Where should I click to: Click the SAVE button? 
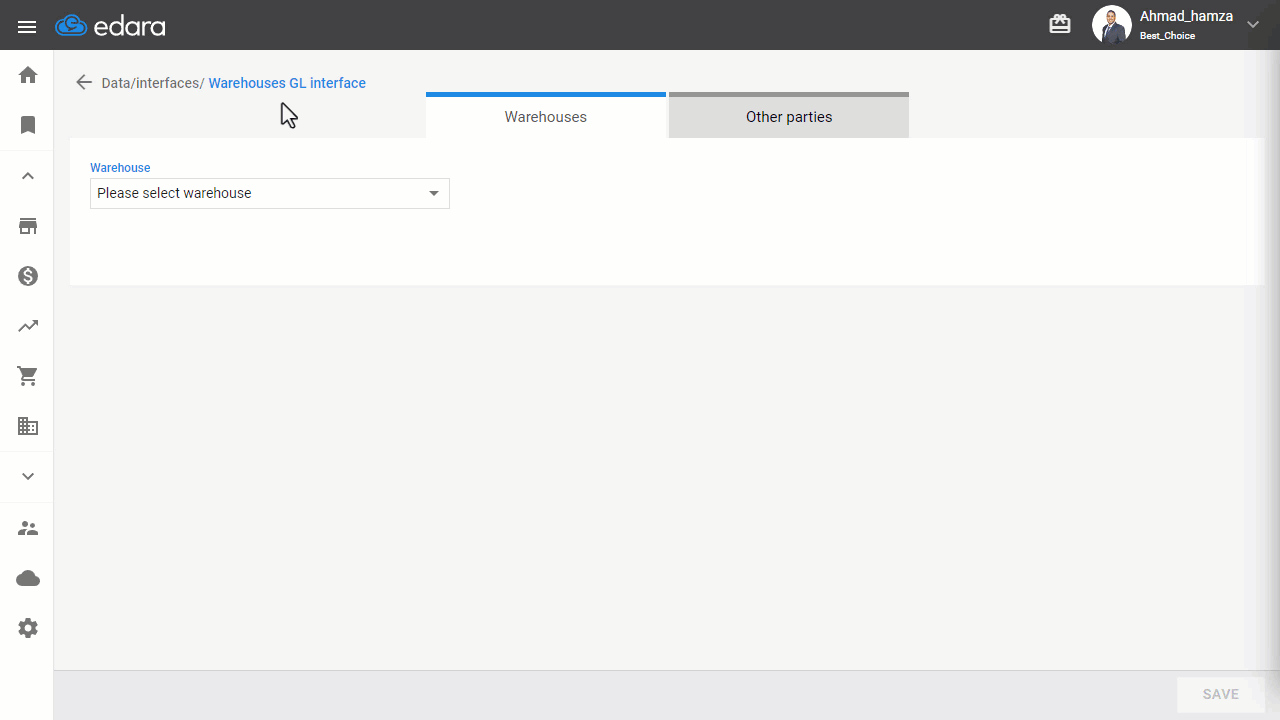pos(1220,694)
